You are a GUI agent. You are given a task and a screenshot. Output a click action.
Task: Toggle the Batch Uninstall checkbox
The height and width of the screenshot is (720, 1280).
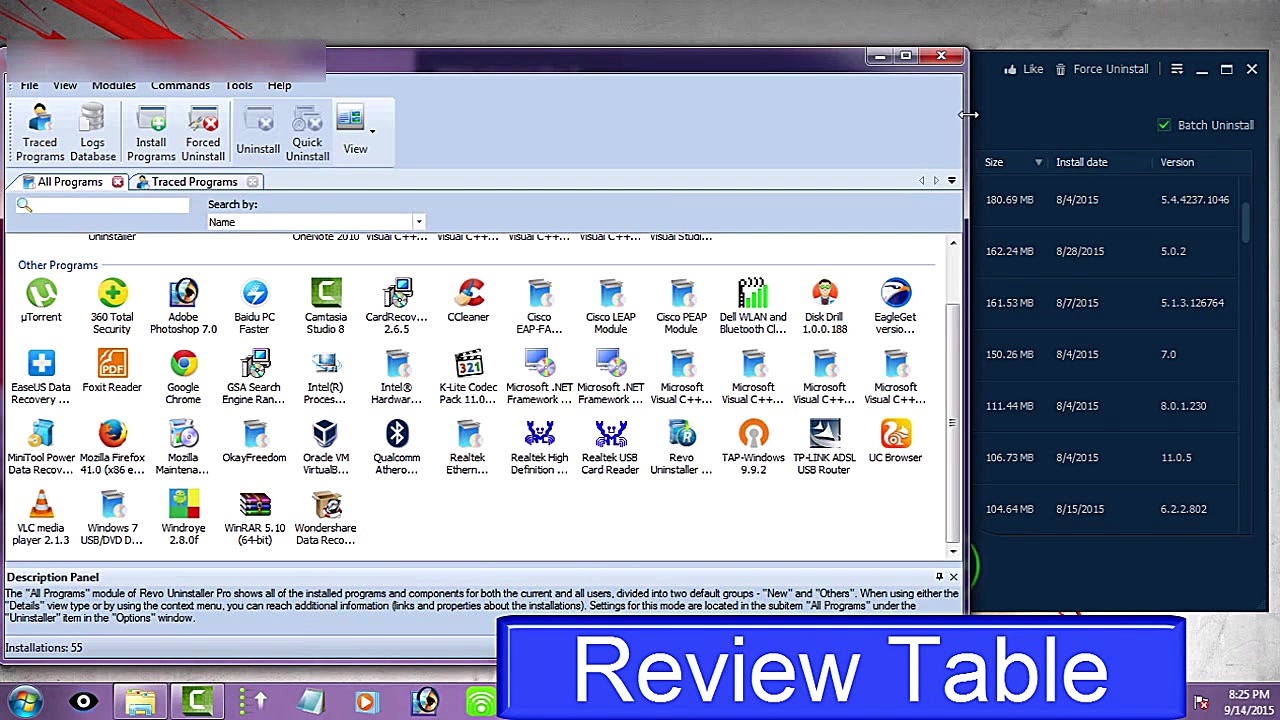pyautogui.click(x=1164, y=125)
